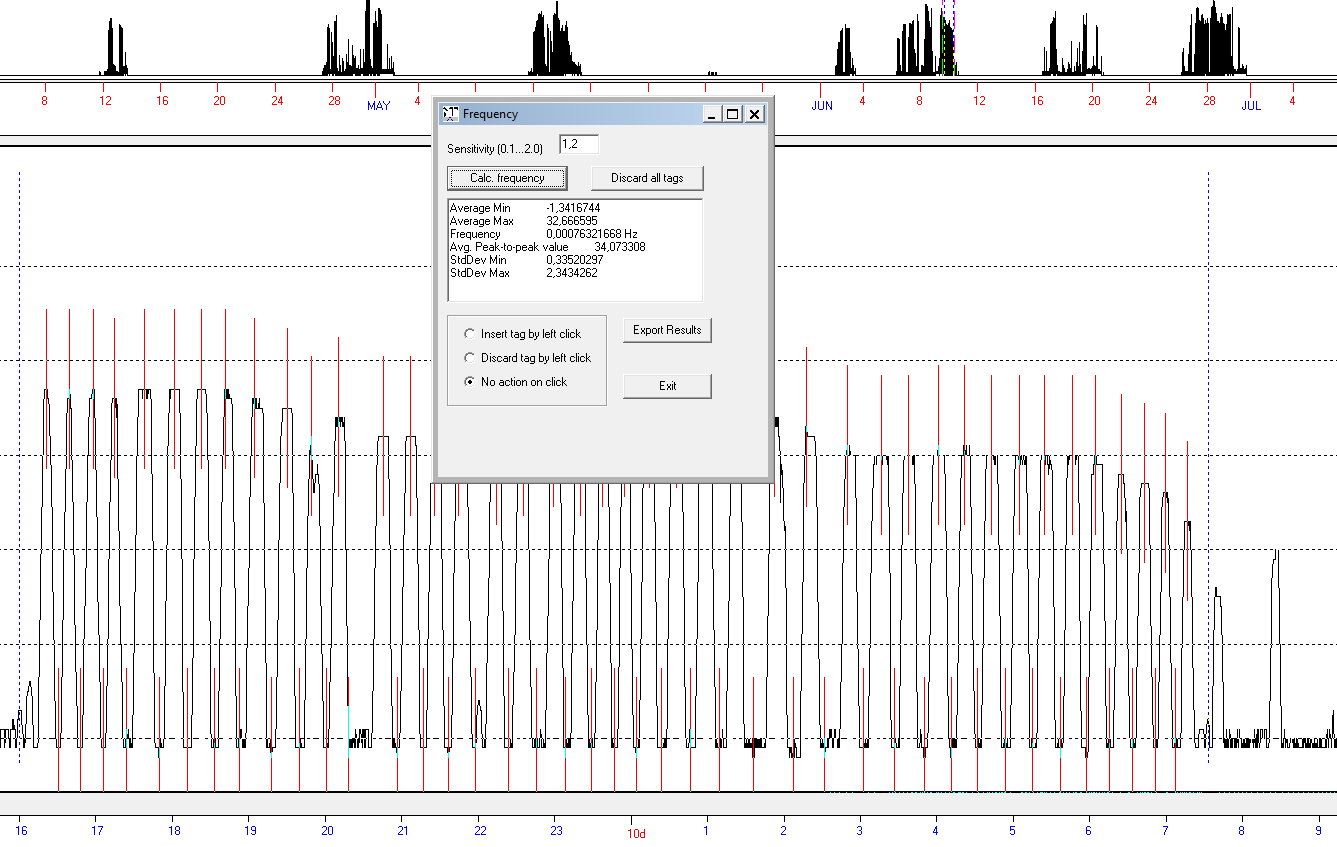Select 'Insert tag by left click' option

470,334
